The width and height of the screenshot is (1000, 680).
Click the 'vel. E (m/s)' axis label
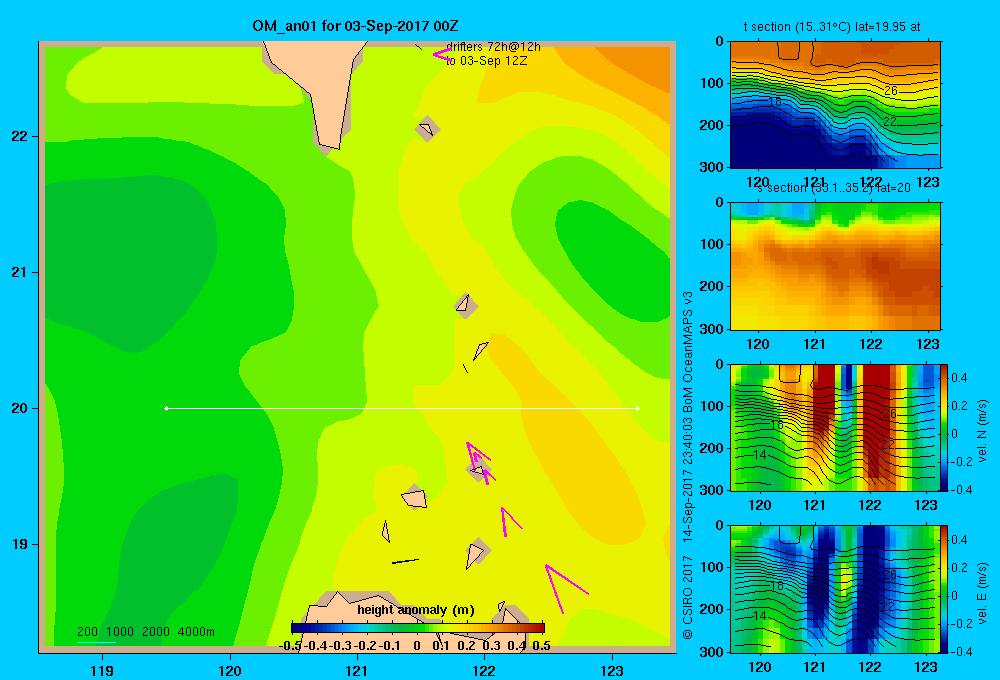(983, 592)
